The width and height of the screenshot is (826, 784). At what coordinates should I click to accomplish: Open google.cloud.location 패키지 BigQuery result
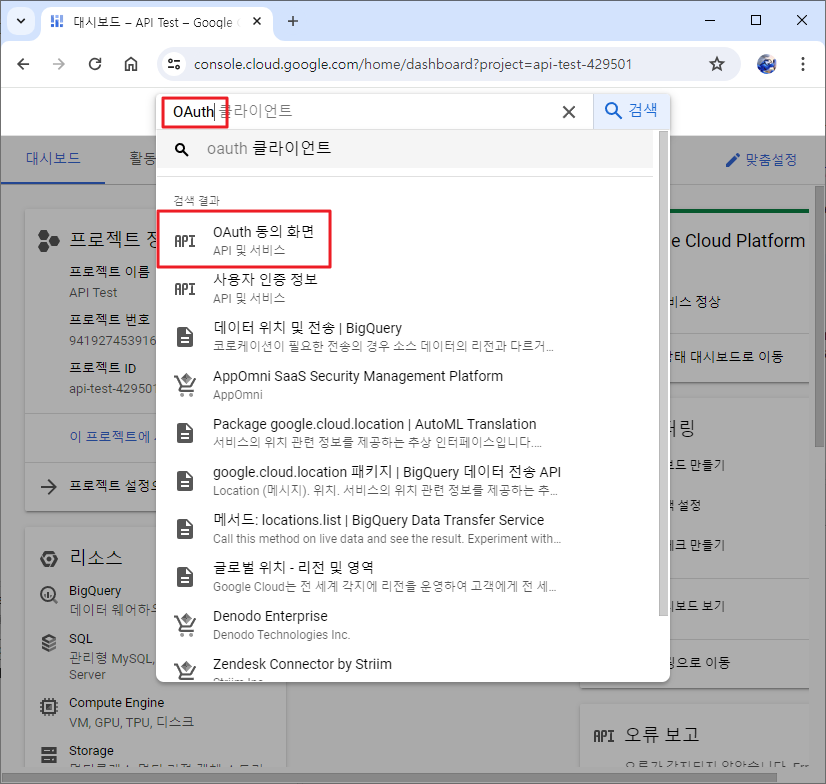(405, 480)
